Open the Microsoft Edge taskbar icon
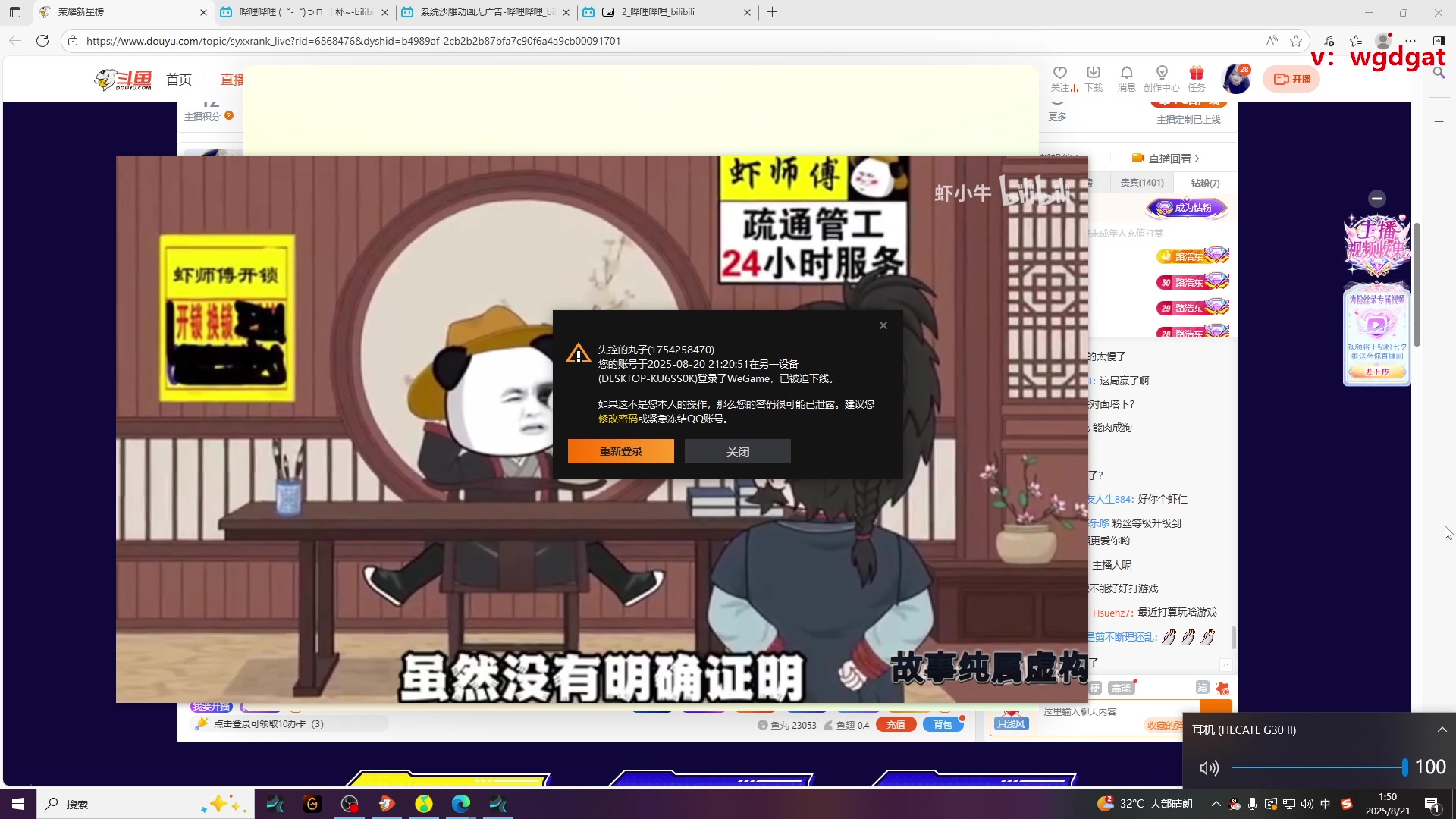Image resolution: width=1456 pixels, height=819 pixels. click(x=460, y=804)
